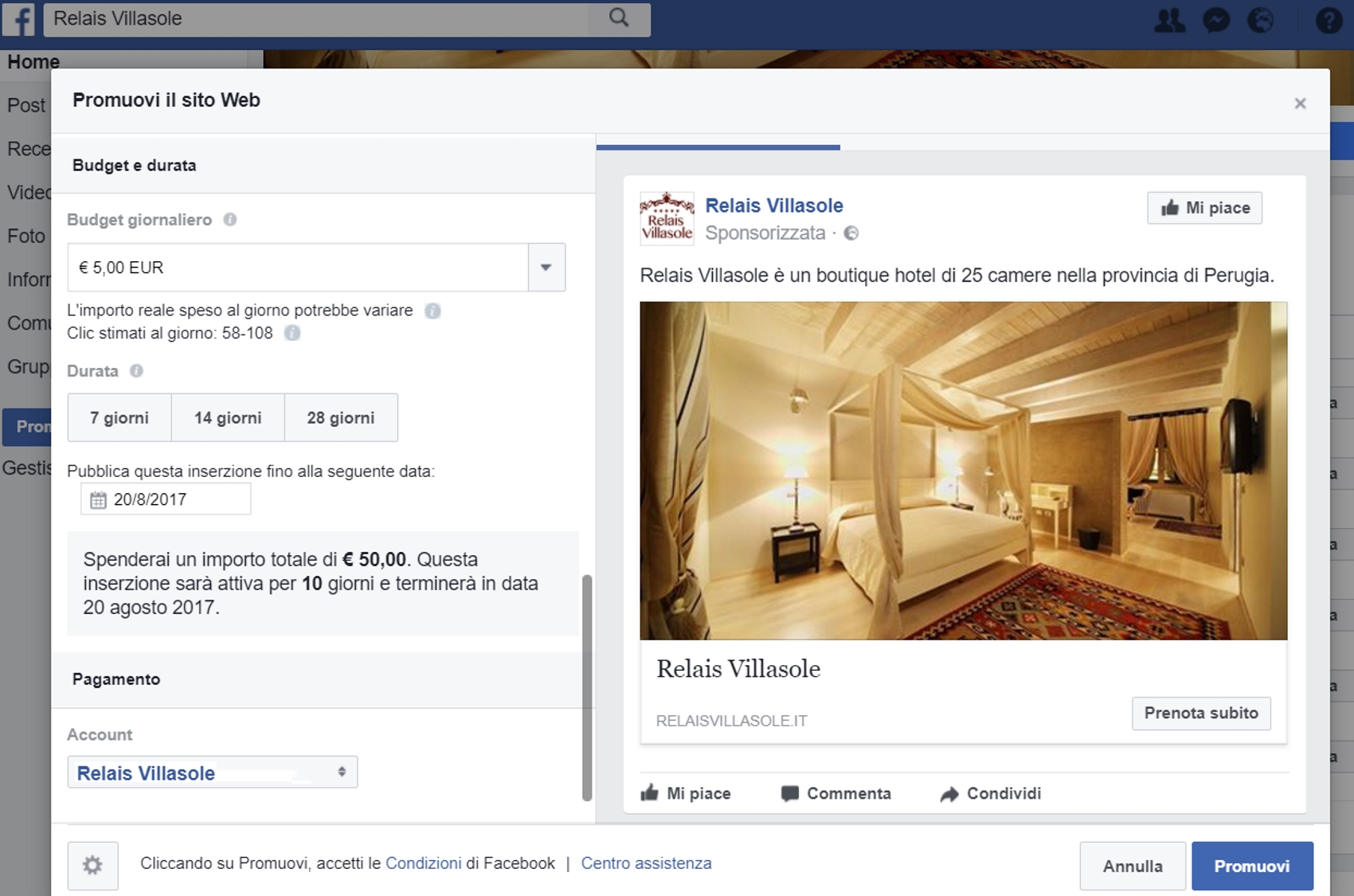This screenshot has height=896, width=1354.
Task: Click the left panel vertical scrollbar
Action: tap(587, 687)
